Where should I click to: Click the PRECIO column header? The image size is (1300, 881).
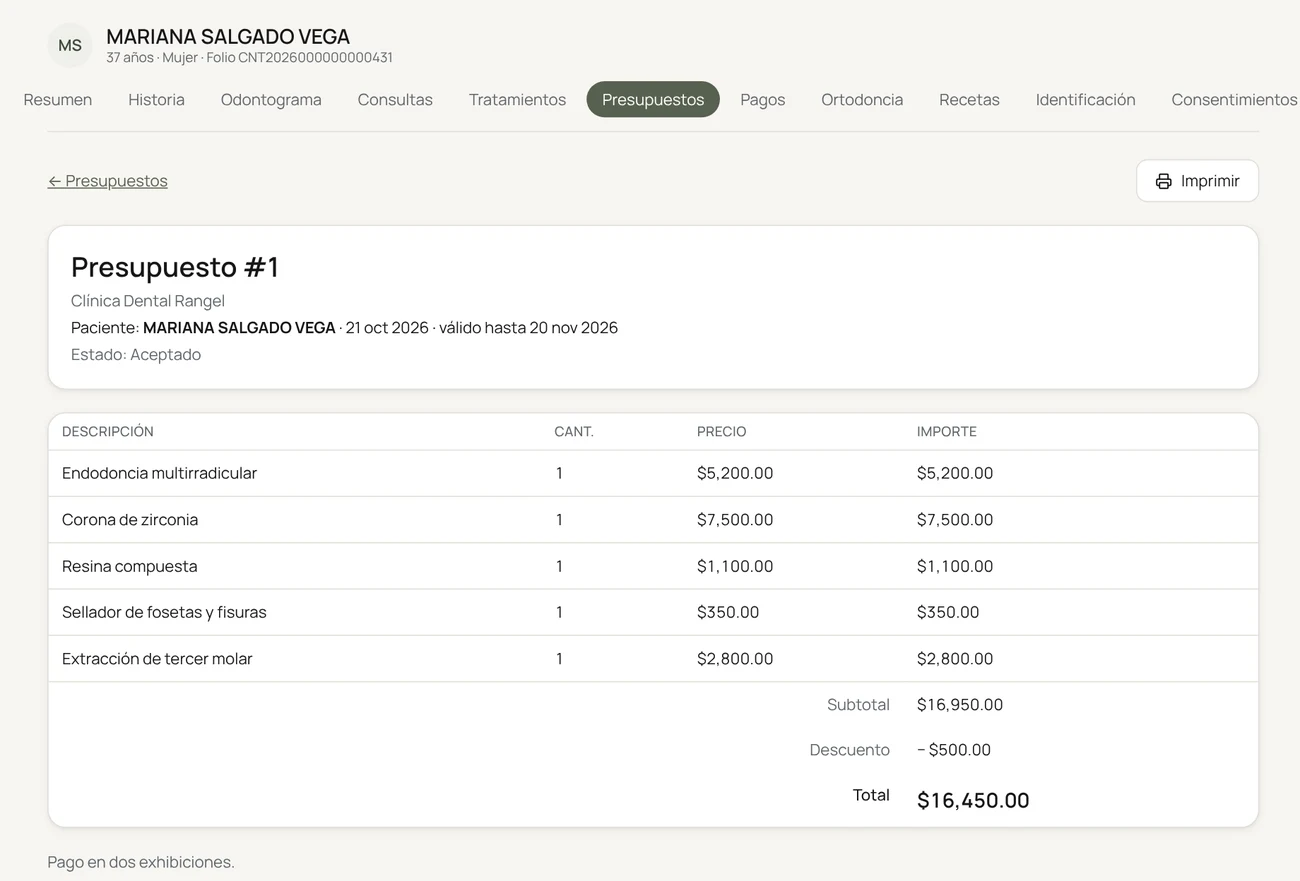(x=722, y=432)
